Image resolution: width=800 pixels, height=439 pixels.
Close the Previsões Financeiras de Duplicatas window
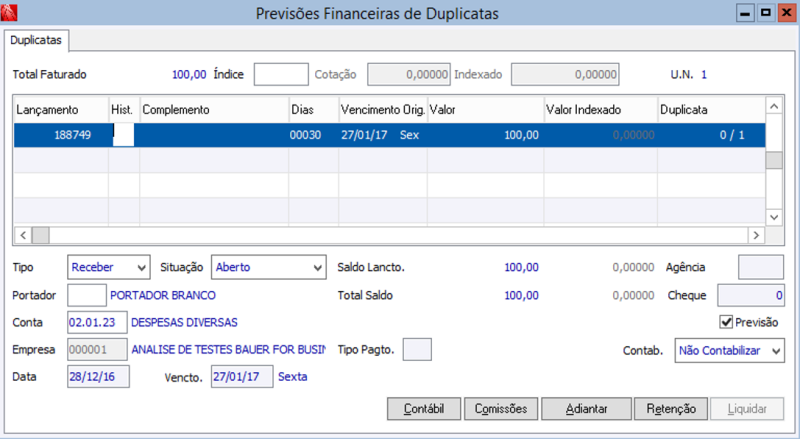[787, 13]
